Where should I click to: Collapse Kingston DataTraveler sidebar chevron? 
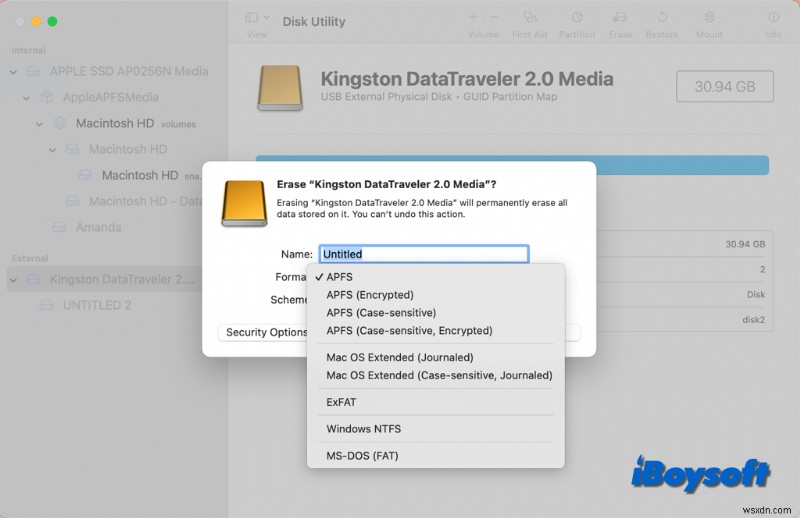click(x=14, y=280)
